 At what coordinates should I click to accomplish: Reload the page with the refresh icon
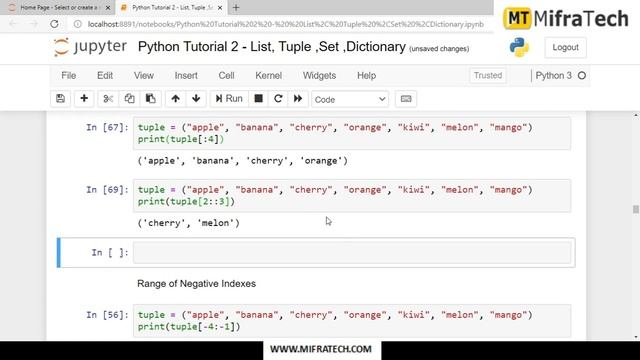(54, 24)
